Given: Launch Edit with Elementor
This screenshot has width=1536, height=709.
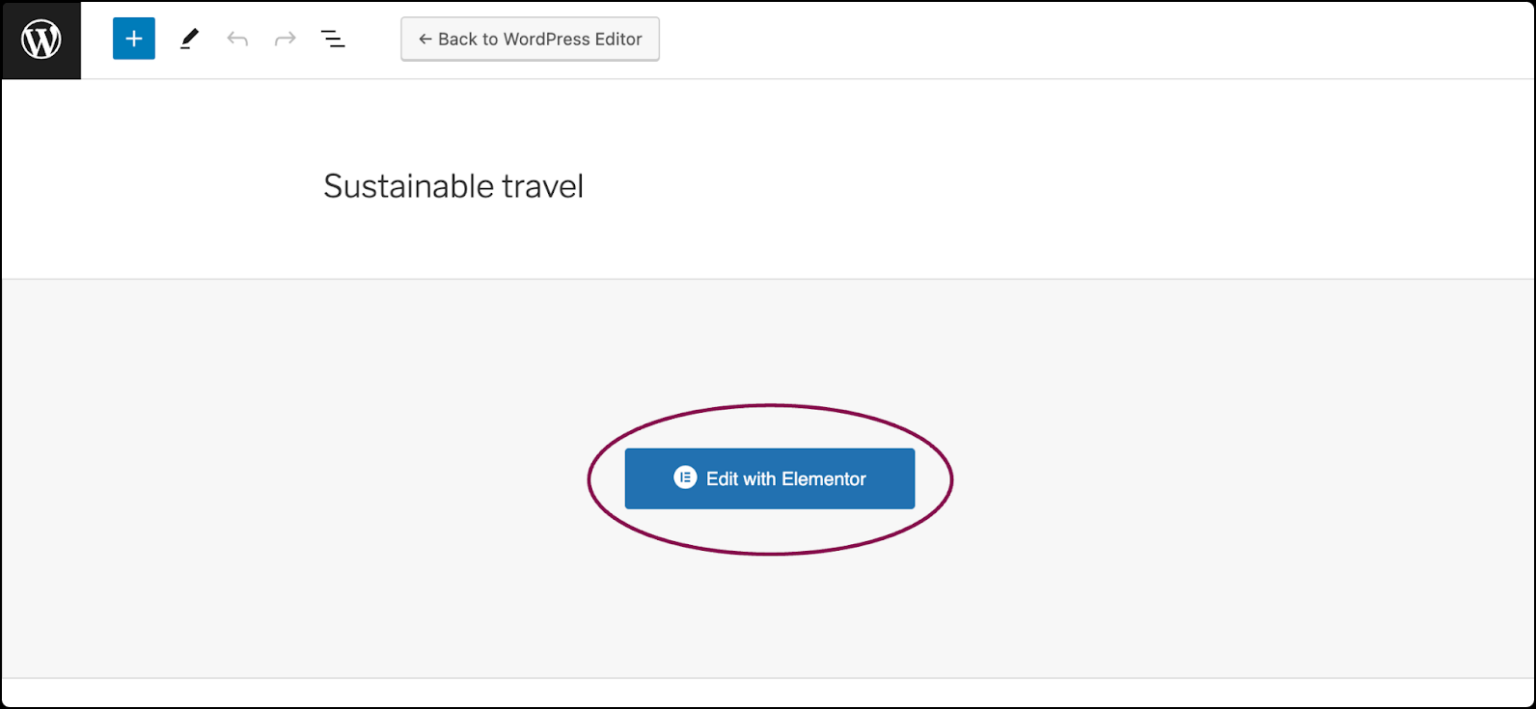Looking at the screenshot, I should click(769, 478).
